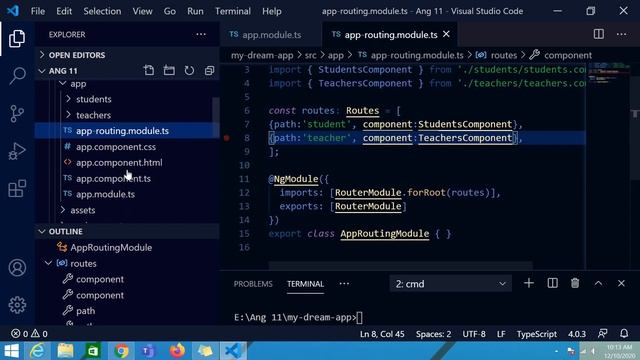This screenshot has width=640, height=360.
Task: Open panel more tabs ellipsis
Action: [x=344, y=284]
